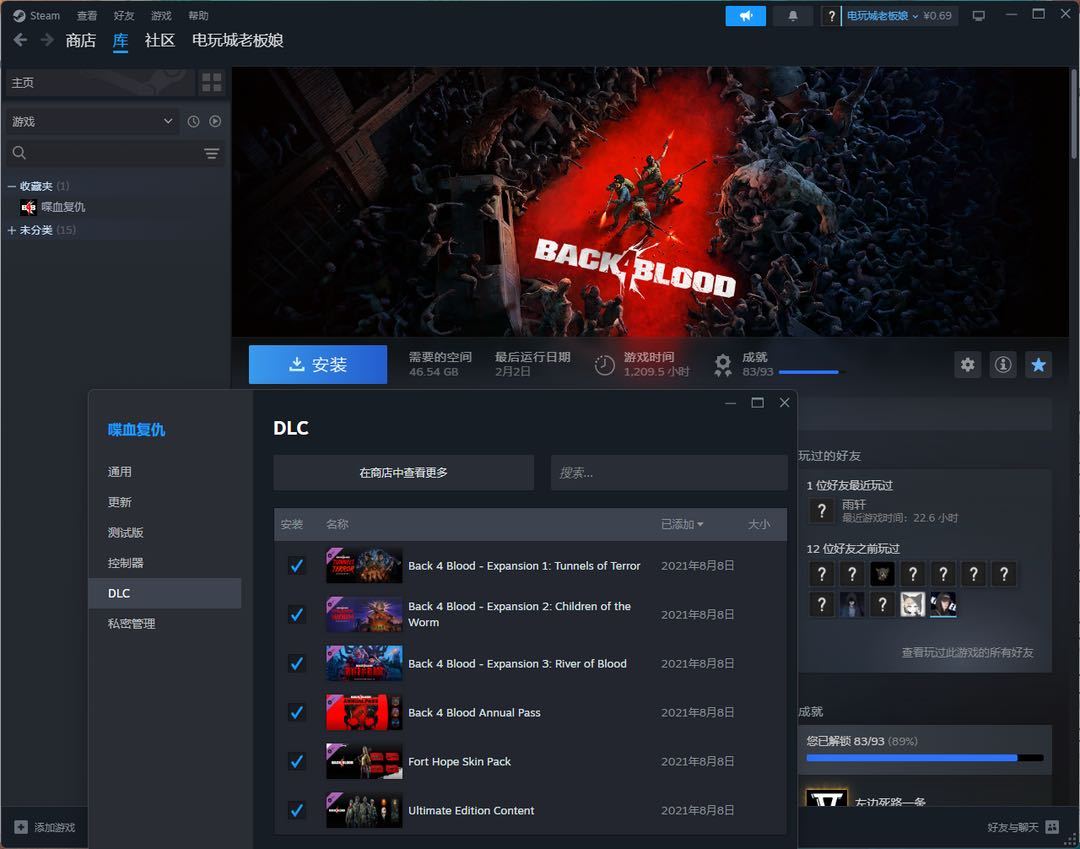Click achievements progress bar under 您已解锁 83/93
Screen dimensions: 1080x849
[924, 757]
